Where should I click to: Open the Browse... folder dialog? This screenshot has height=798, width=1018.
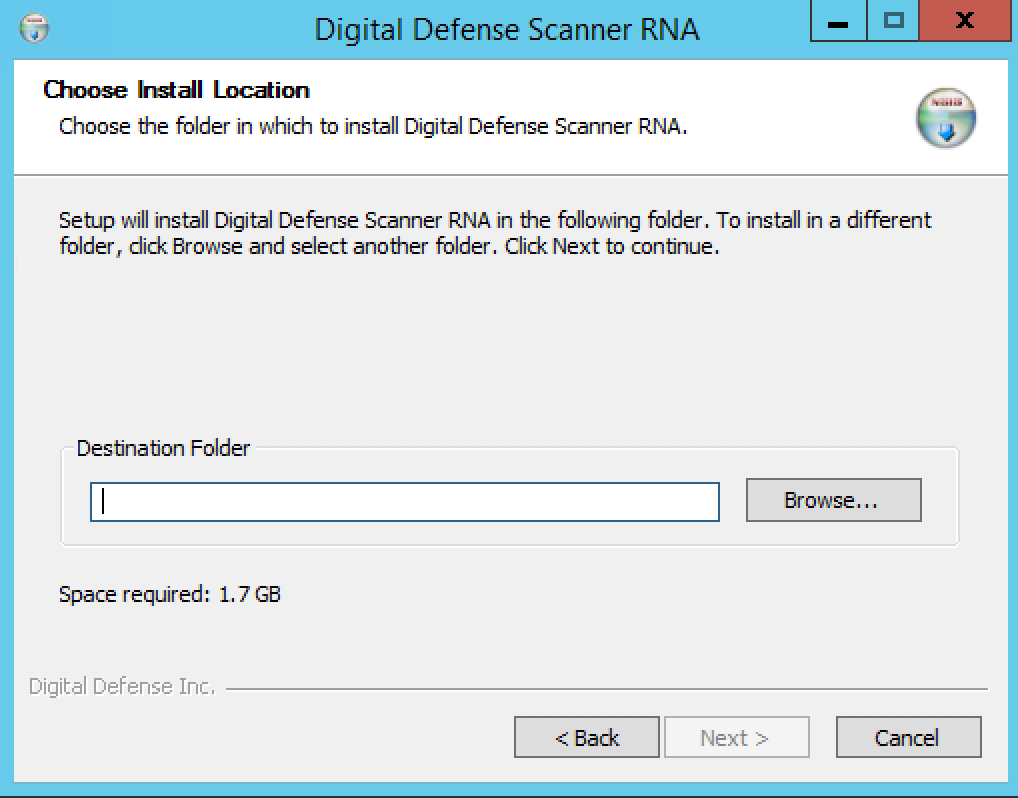834,500
